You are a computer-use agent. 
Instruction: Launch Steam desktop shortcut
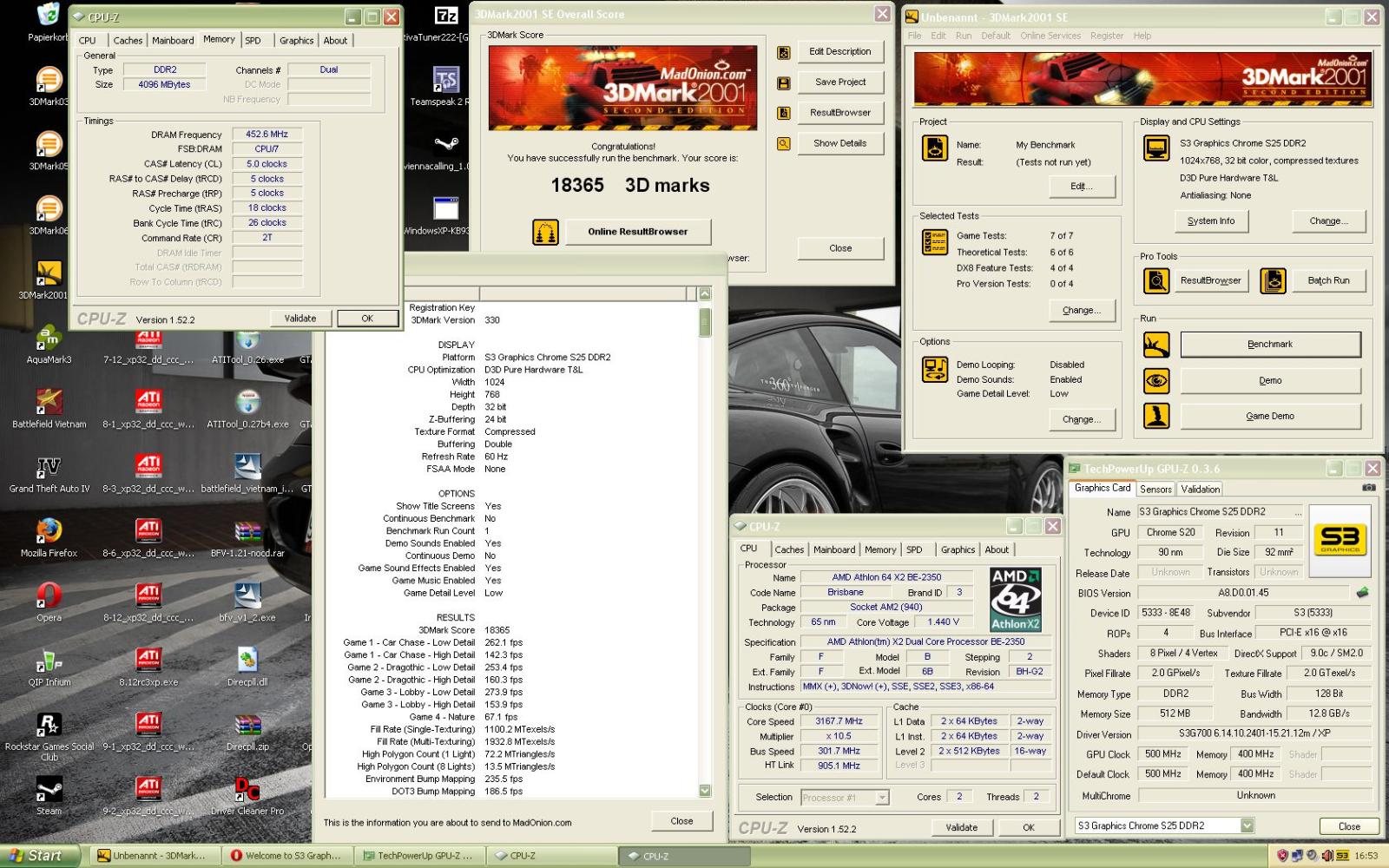pos(49,789)
